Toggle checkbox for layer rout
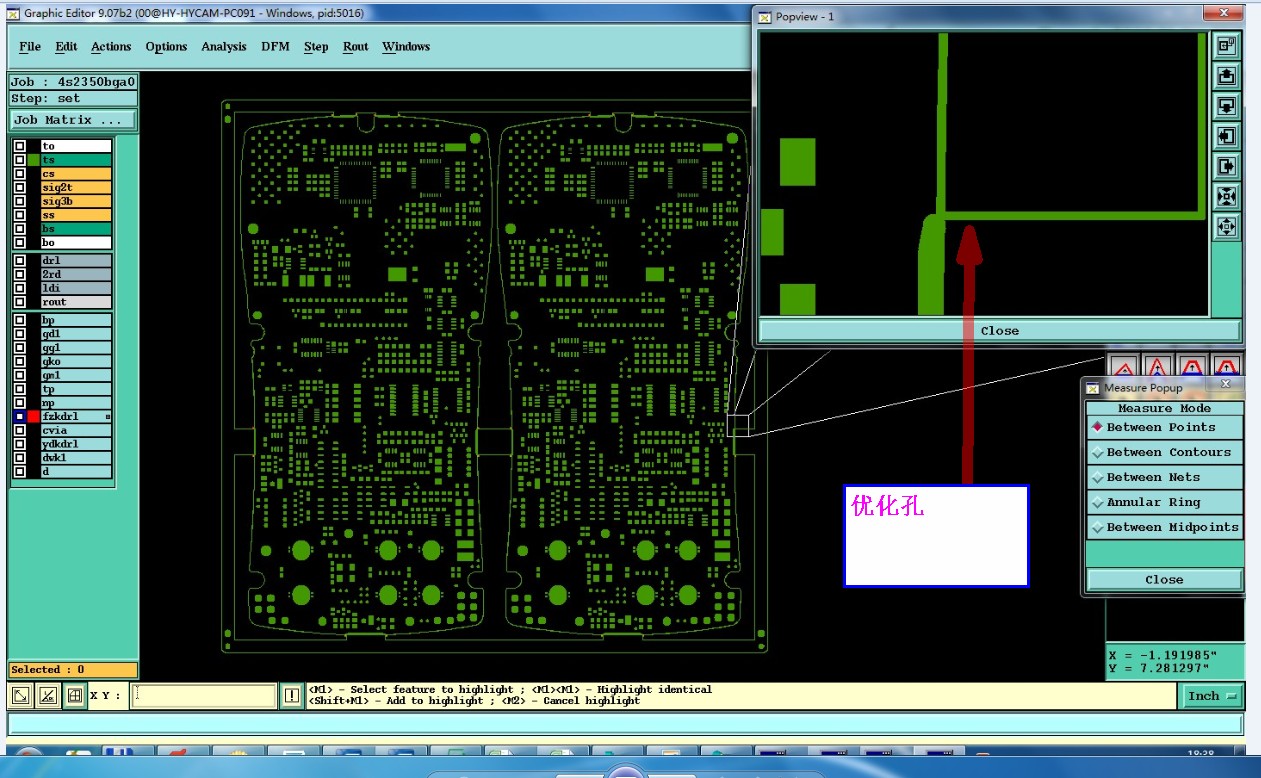Image resolution: width=1261 pixels, height=778 pixels. (19, 302)
